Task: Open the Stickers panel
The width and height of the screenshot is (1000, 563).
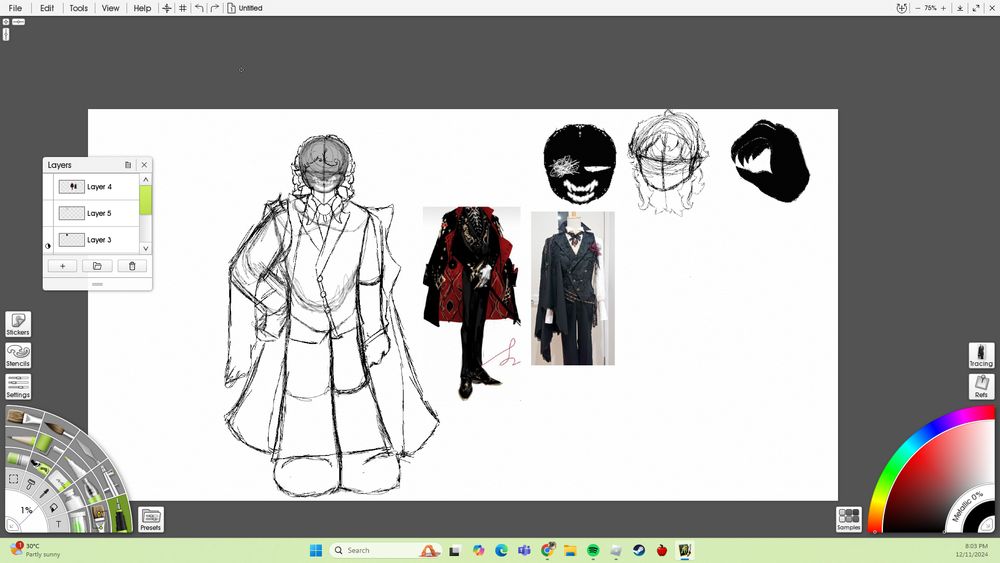Action: click(18, 323)
